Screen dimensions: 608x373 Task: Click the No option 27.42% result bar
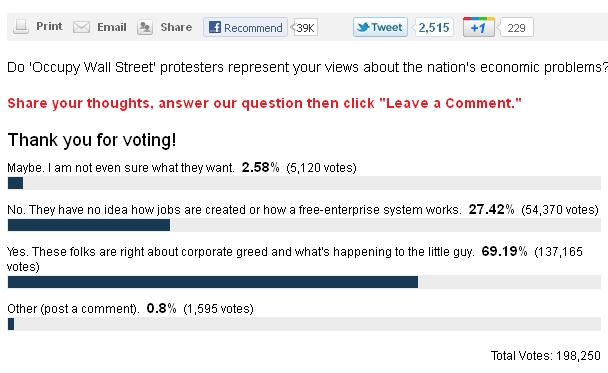(304, 225)
